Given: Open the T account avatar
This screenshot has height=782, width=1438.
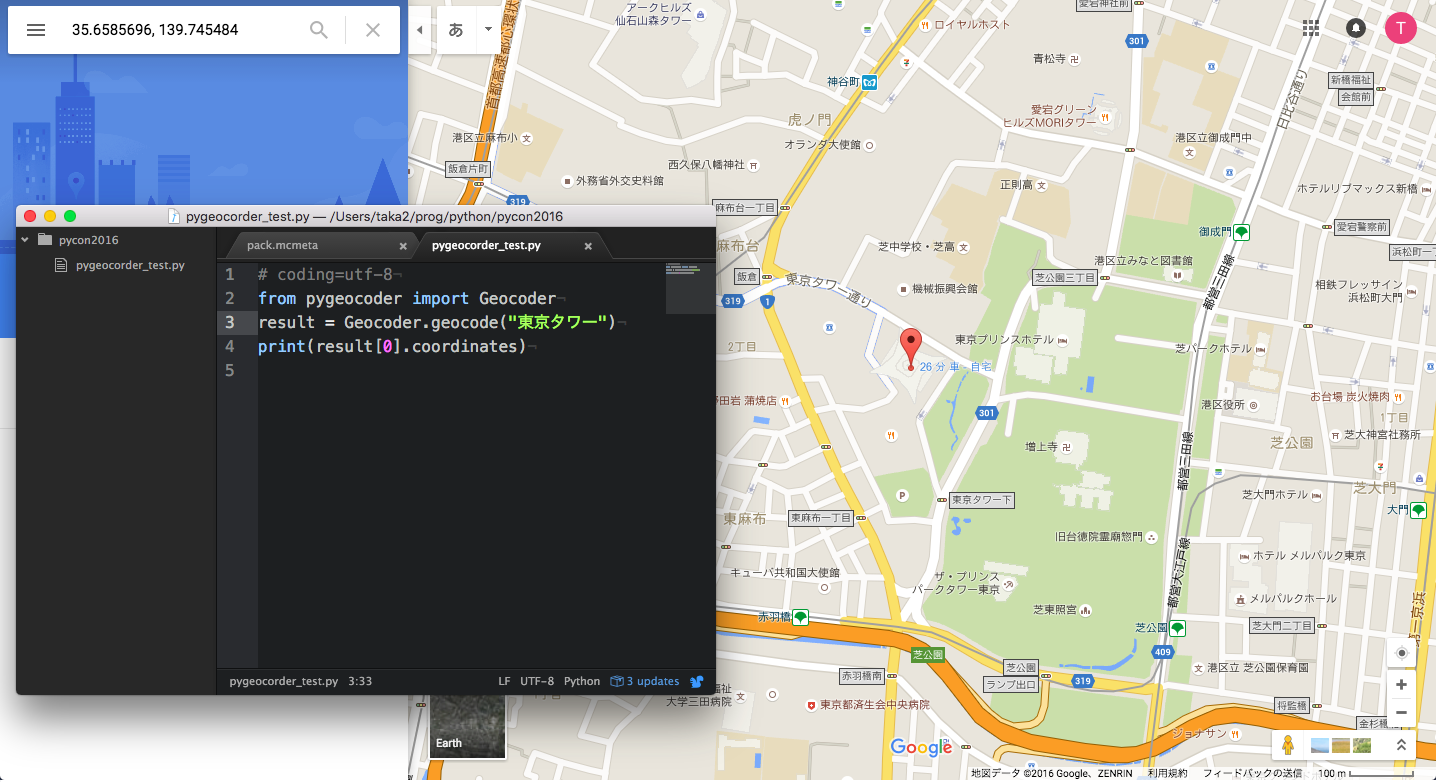Looking at the screenshot, I should click(x=1400, y=28).
